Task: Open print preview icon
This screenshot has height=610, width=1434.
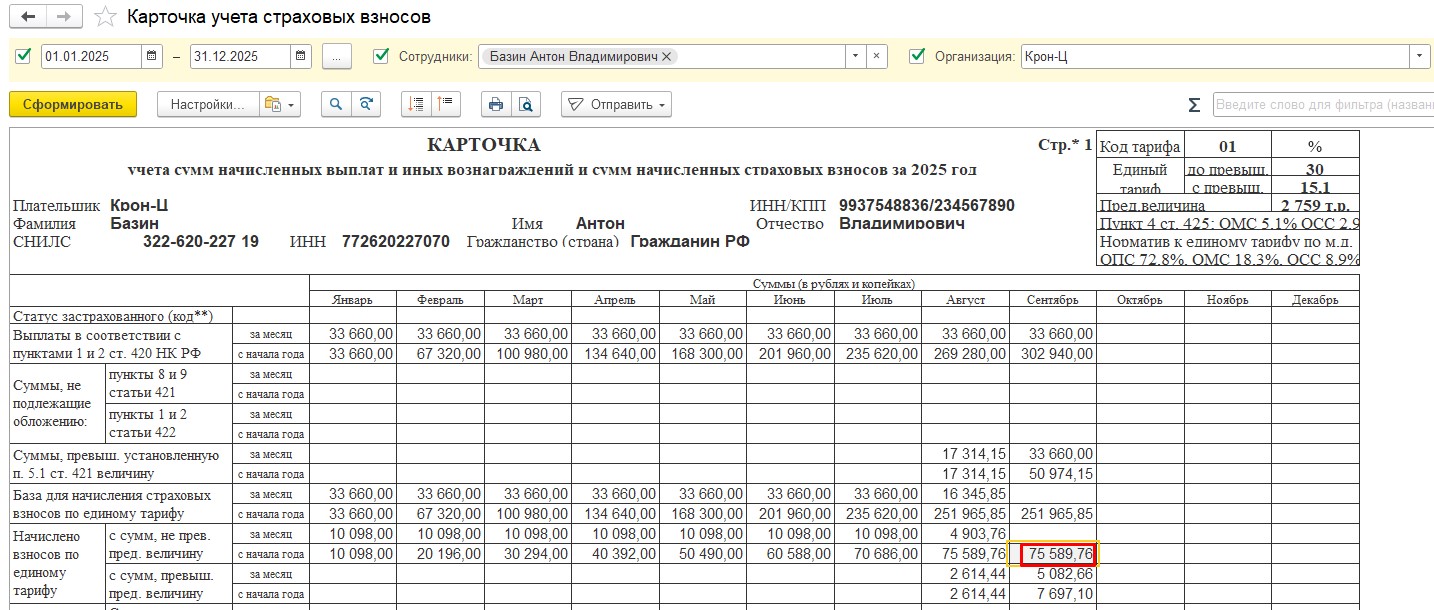Action: click(x=525, y=104)
